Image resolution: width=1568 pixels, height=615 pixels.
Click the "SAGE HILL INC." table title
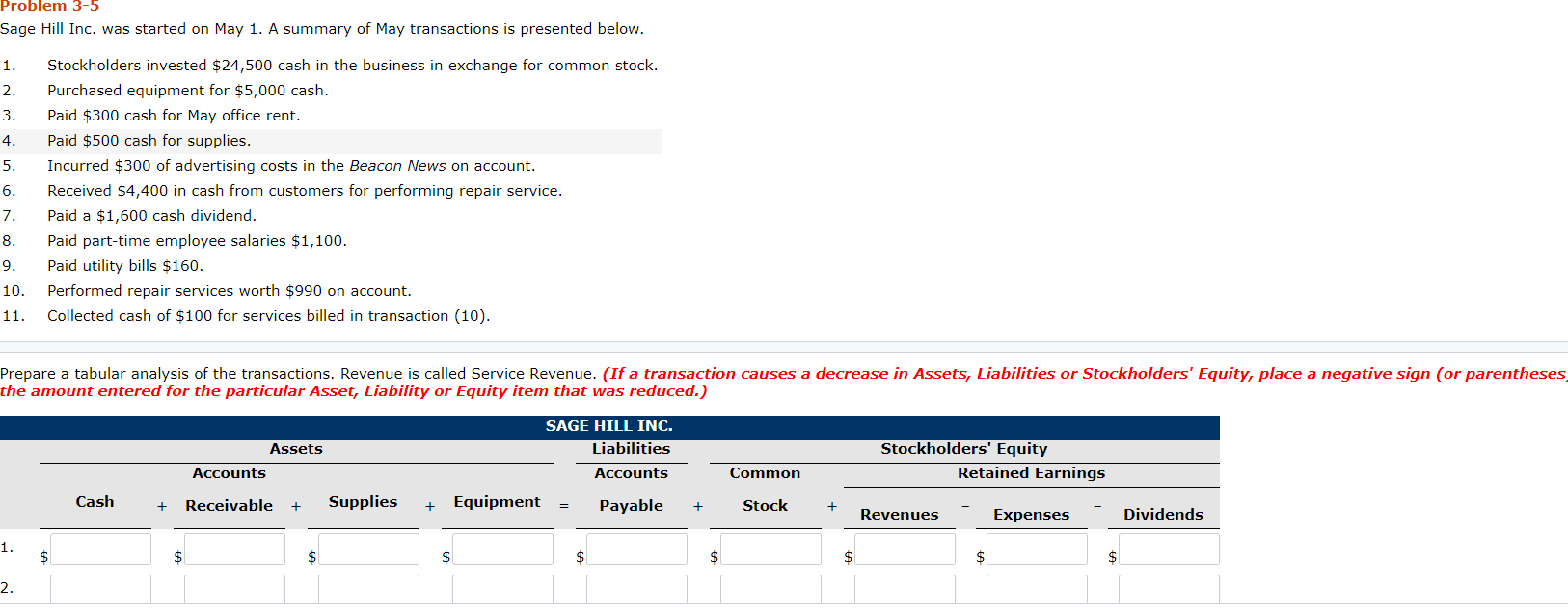coord(609,426)
